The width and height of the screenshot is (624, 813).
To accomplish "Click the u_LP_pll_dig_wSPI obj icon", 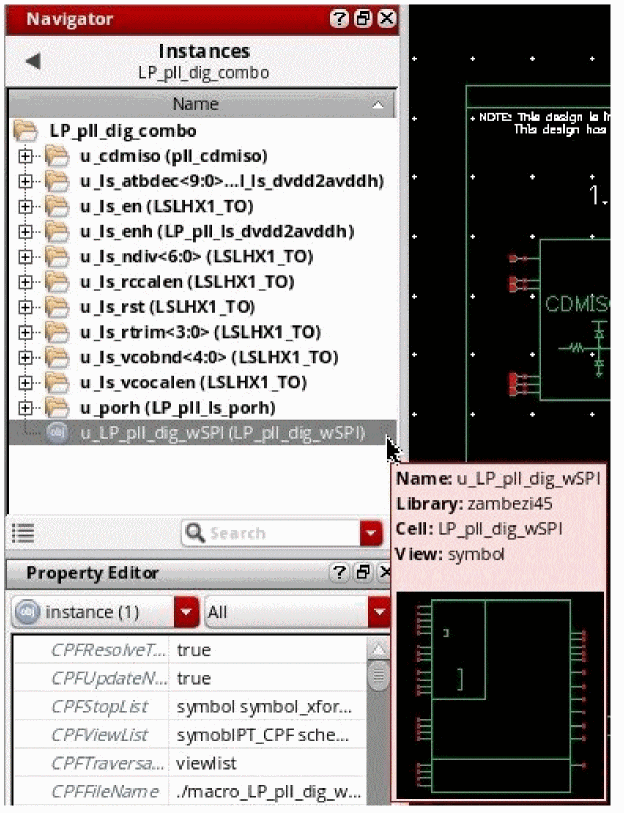I will (x=57, y=432).
